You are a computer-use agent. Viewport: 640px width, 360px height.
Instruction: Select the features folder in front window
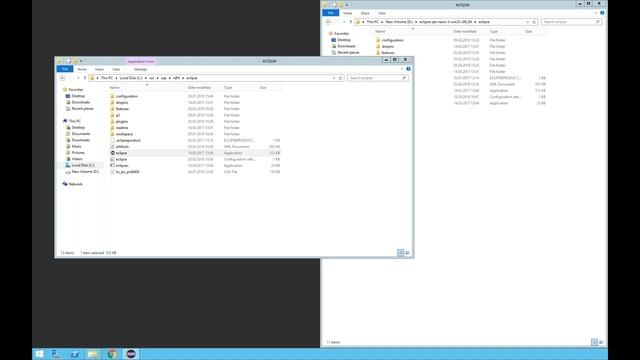(122, 109)
